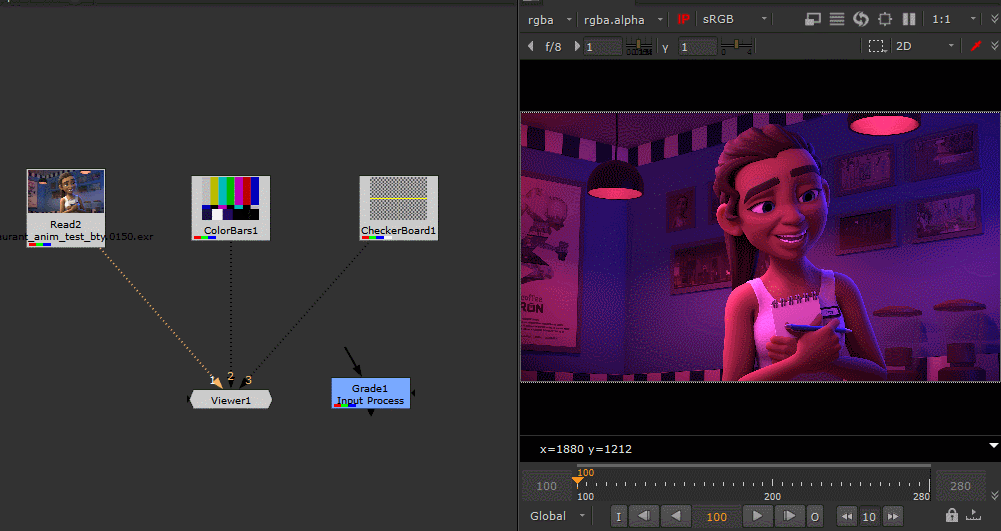Click the gamma slider handle

737,44
